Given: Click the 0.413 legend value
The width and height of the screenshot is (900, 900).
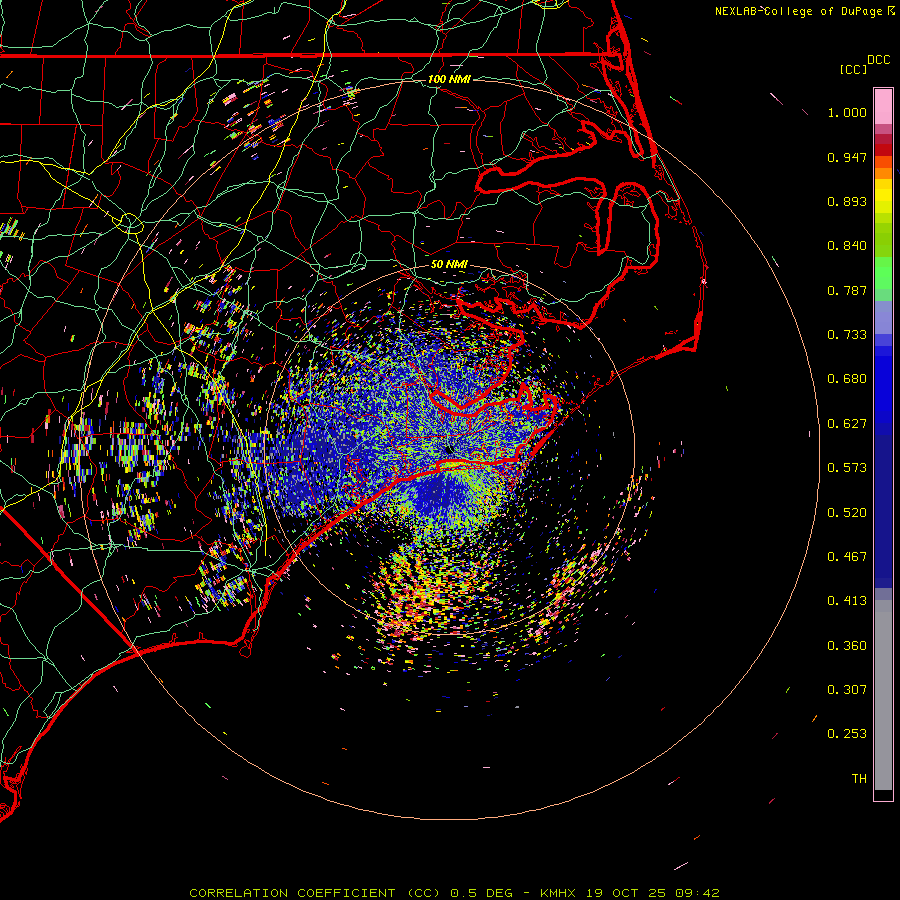Looking at the screenshot, I should (847, 601).
